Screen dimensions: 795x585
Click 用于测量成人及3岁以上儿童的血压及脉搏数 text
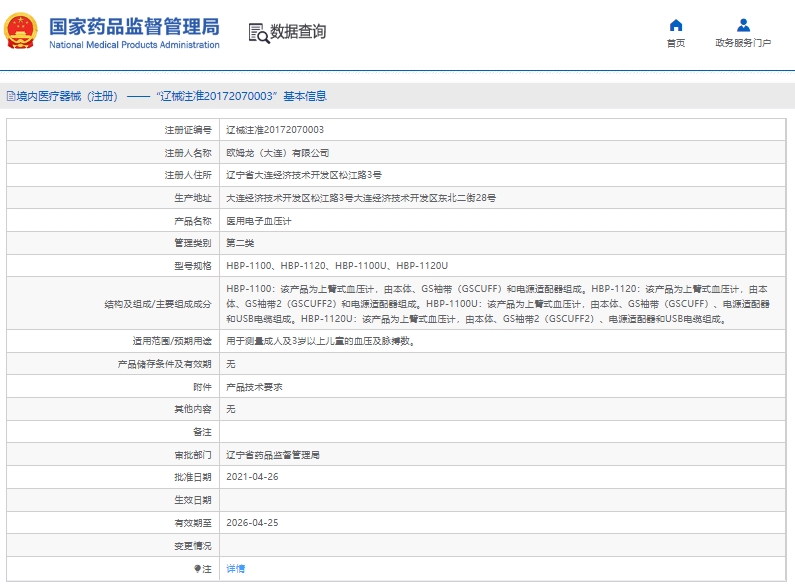320,341
